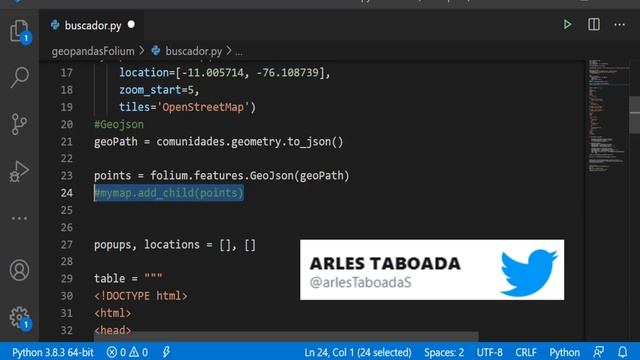Click on 'points = folium.features.GeoJson(geoPath)' line
The image size is (640, 360).
pyautogui.click(x=222, y=176)
